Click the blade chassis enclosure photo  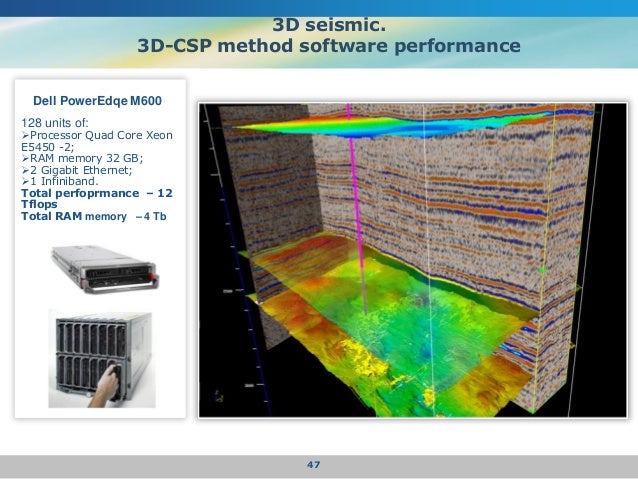click(x=102, y=359)
